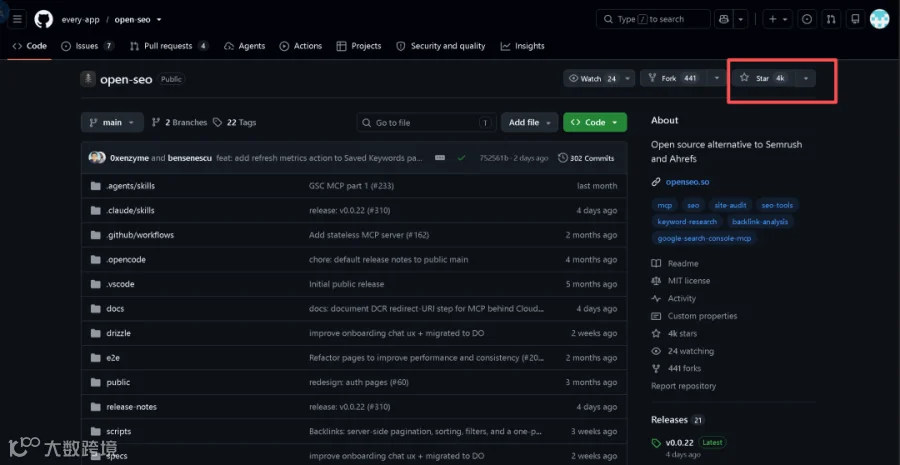This screenshot has width=900, height=465.
Task: Click the keyword-research topic tag
Action: (x=687, y=222)
